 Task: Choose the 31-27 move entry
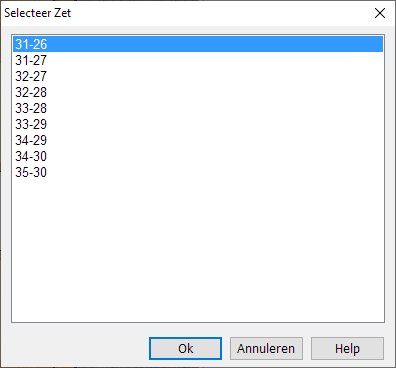pyautogui.click(x=198, y=60)
